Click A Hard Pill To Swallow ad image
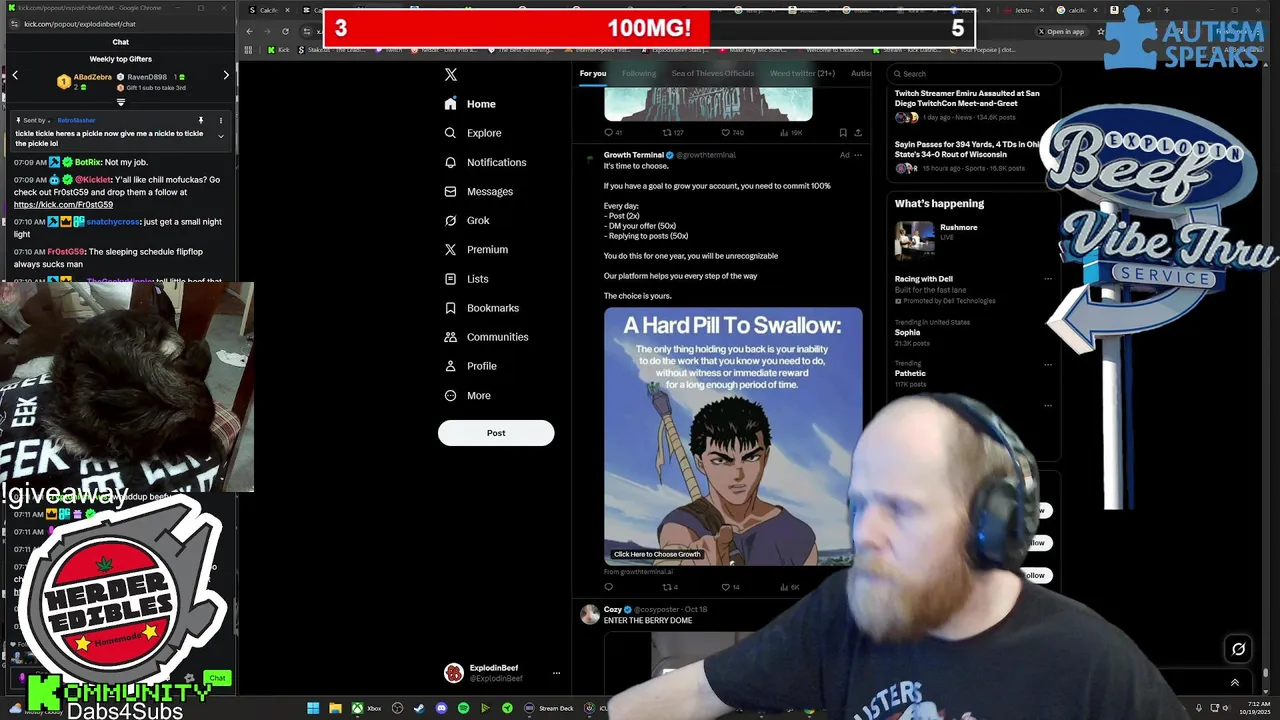This screenshot has width=1280, height=720. [733, 436]
